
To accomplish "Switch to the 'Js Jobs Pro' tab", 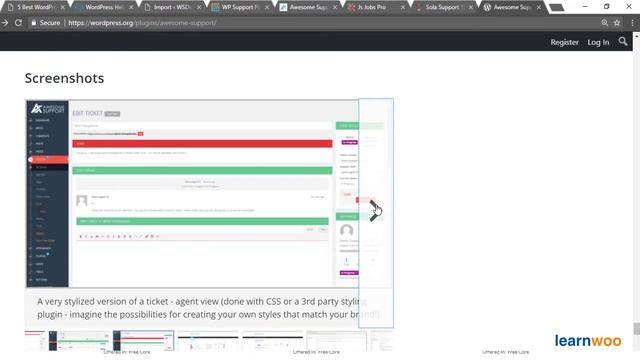I will point(371,7).
